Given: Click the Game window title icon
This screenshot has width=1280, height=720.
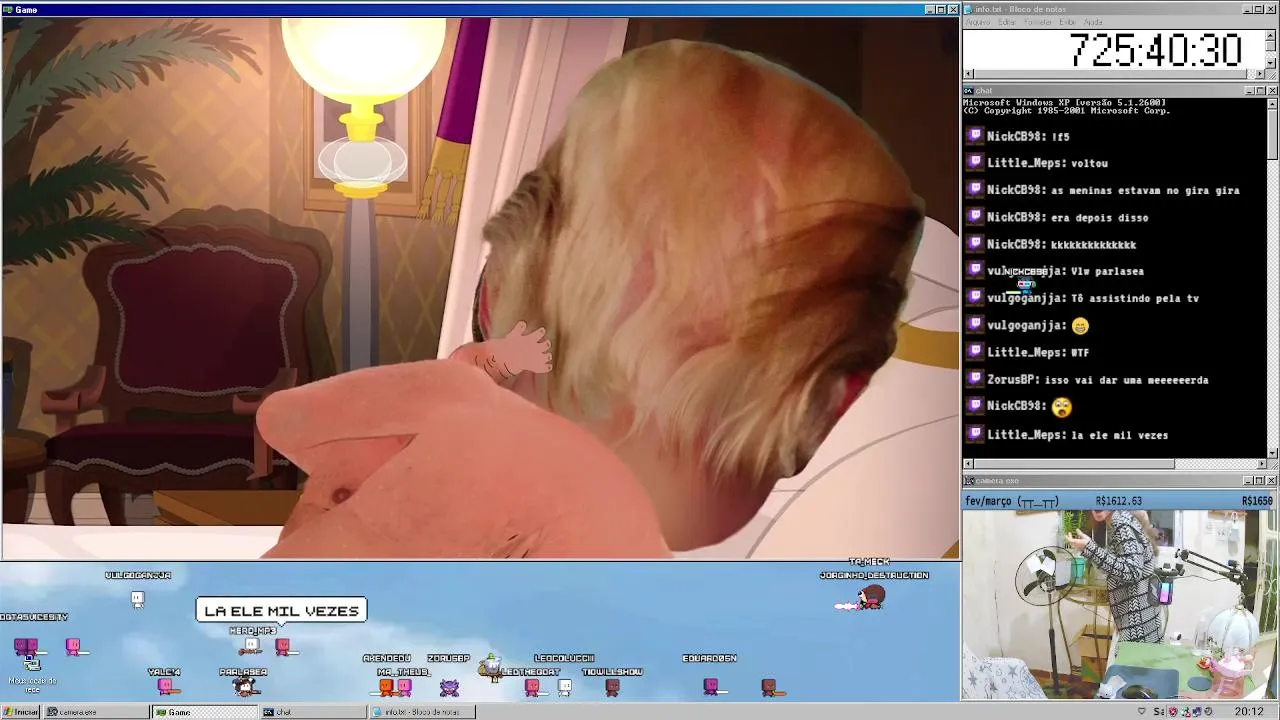Looking at the screenshot, I should [7, 10].
